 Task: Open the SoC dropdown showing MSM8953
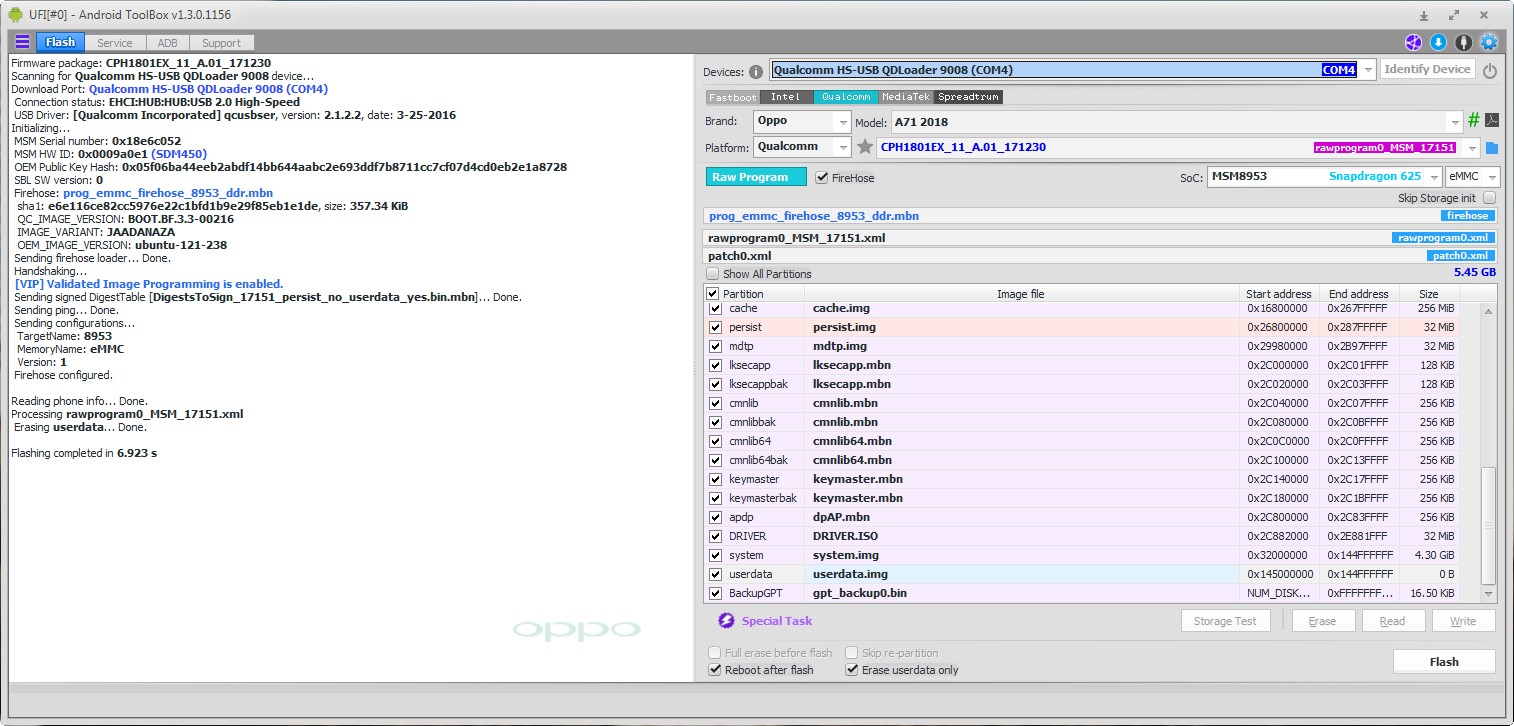click(x=1434, y=177)
